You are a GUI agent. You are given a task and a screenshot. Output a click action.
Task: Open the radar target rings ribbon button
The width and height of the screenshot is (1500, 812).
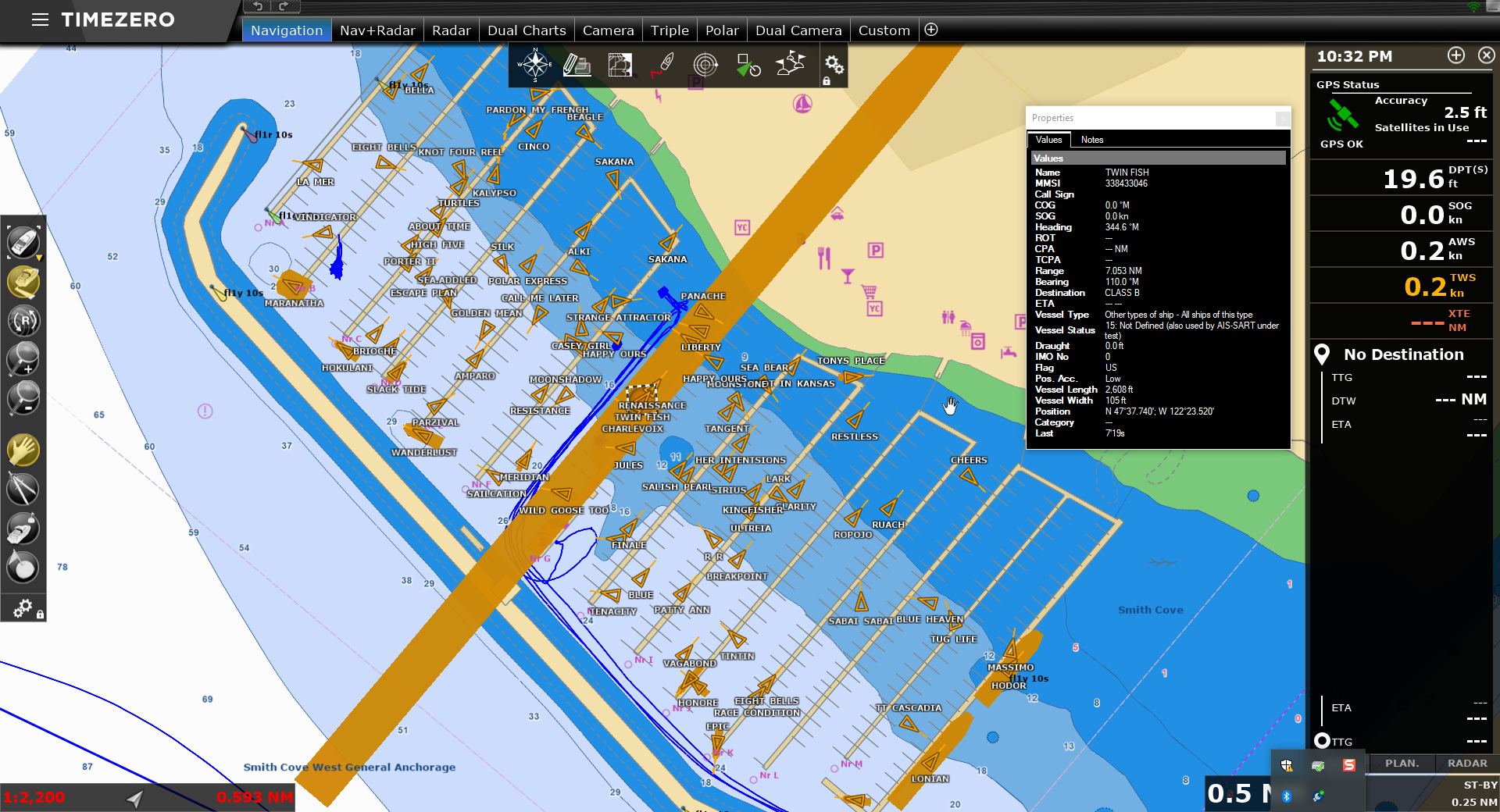[x=705, y=65]
